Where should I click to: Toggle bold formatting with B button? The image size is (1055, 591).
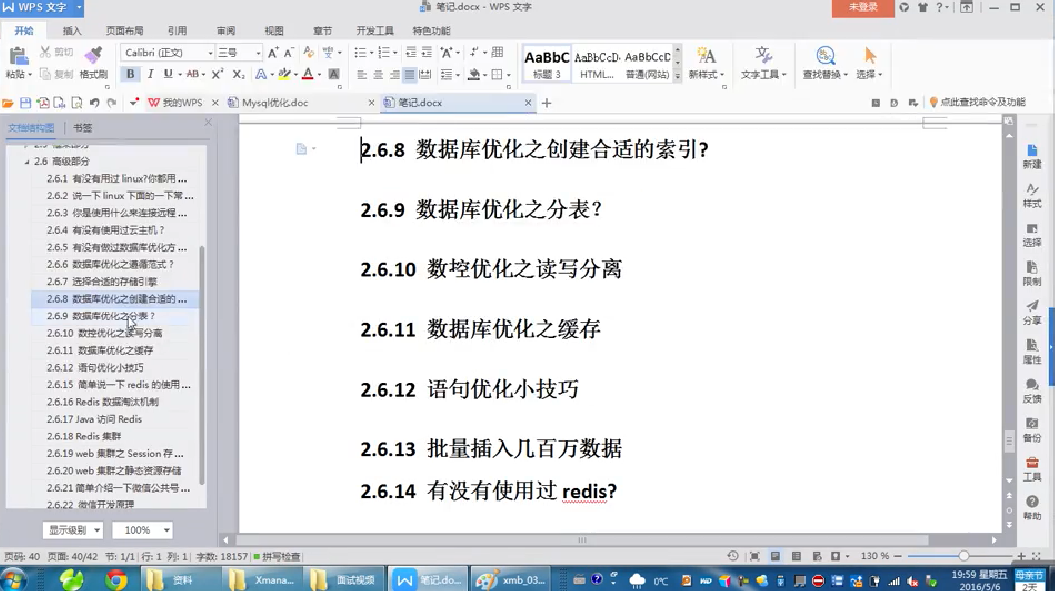pos(130,74)
